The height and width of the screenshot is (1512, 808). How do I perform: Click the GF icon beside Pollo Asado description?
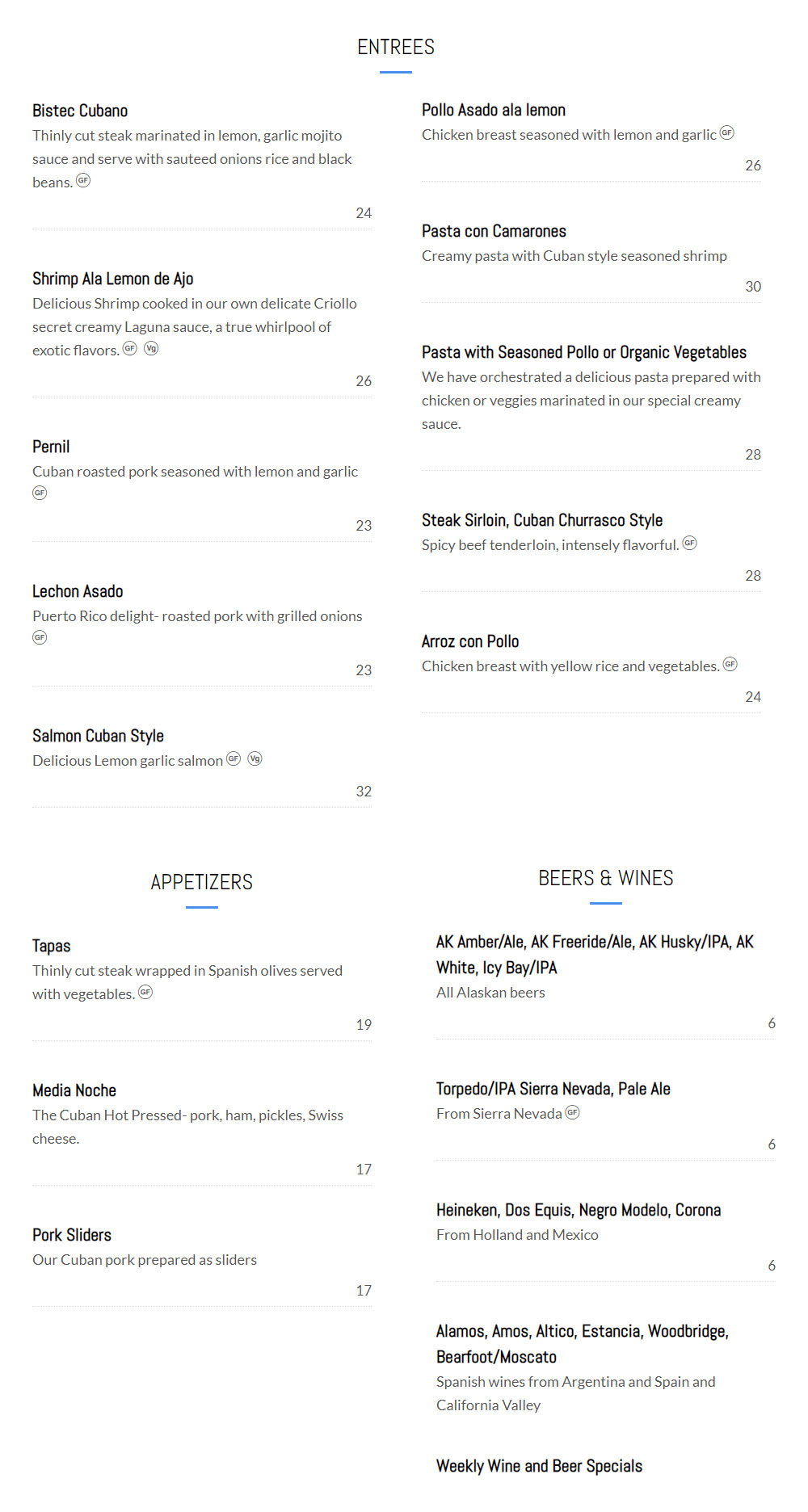727,132
